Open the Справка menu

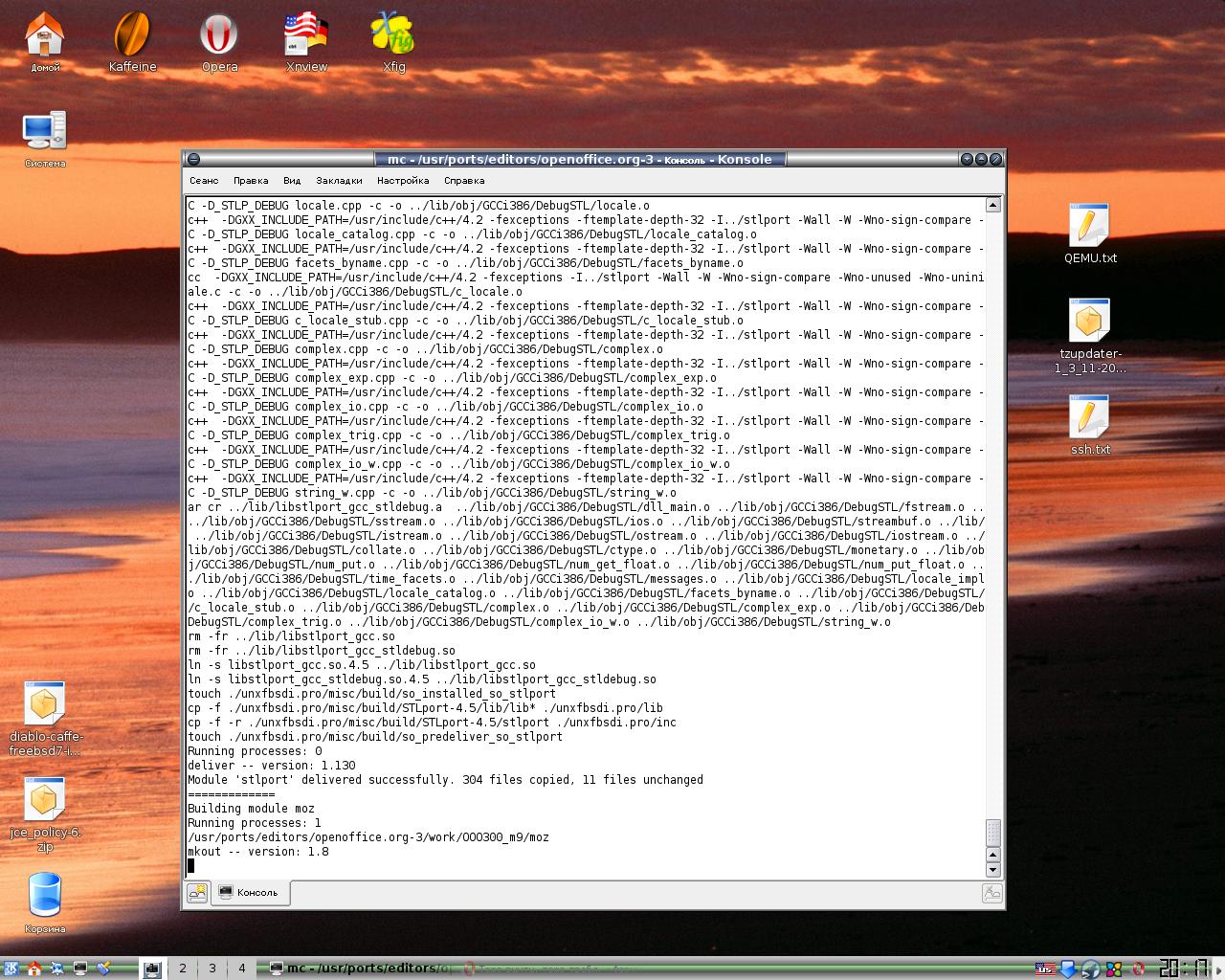464,180
